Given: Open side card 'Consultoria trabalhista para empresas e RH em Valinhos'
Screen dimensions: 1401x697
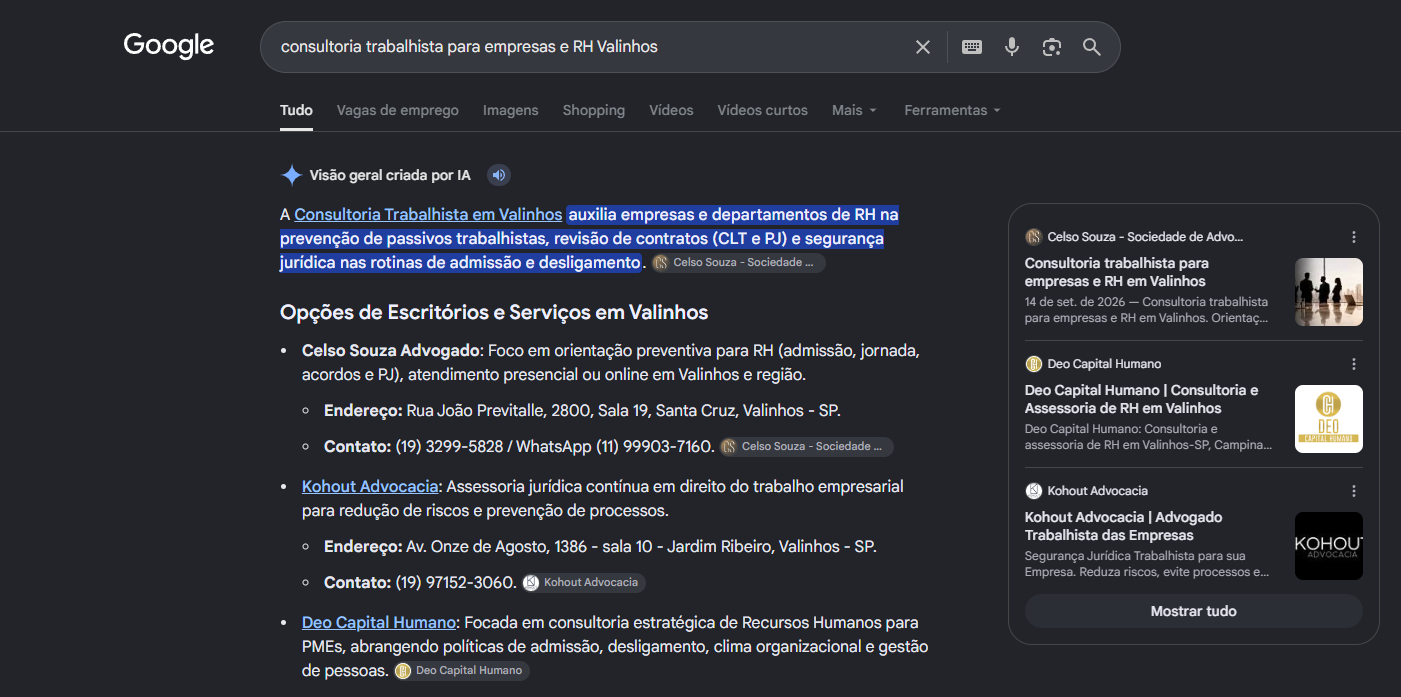Looking at the screenshot, I should 1116,272.
